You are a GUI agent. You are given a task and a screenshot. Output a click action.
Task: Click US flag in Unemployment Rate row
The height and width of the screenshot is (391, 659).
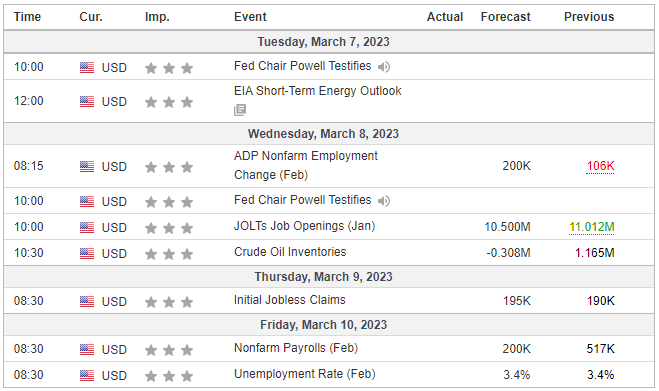87,375
